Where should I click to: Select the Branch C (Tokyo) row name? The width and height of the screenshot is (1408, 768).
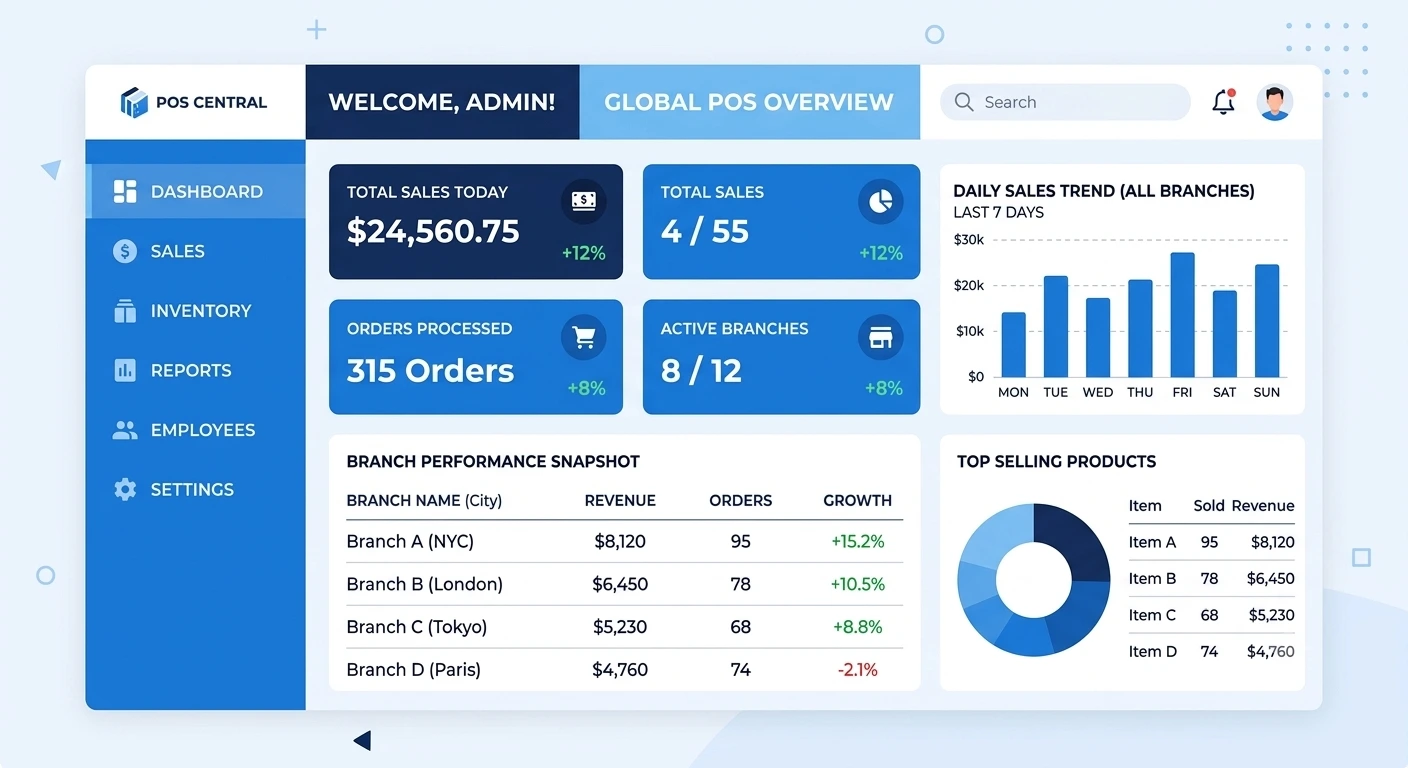click(x=417, y=627)
